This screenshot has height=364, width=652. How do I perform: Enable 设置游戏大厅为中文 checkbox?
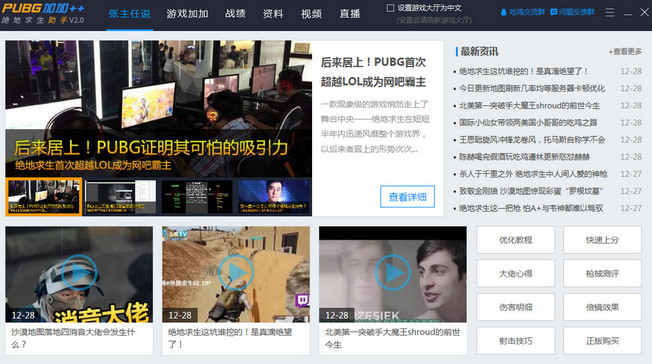point(390,7)
